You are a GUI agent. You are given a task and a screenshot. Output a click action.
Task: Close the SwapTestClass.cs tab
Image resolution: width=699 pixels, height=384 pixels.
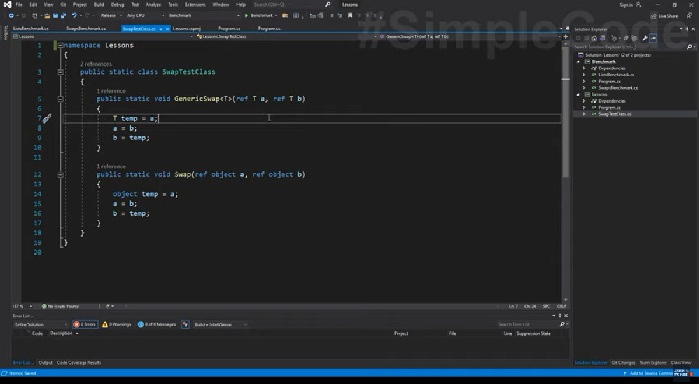[168, 29]
